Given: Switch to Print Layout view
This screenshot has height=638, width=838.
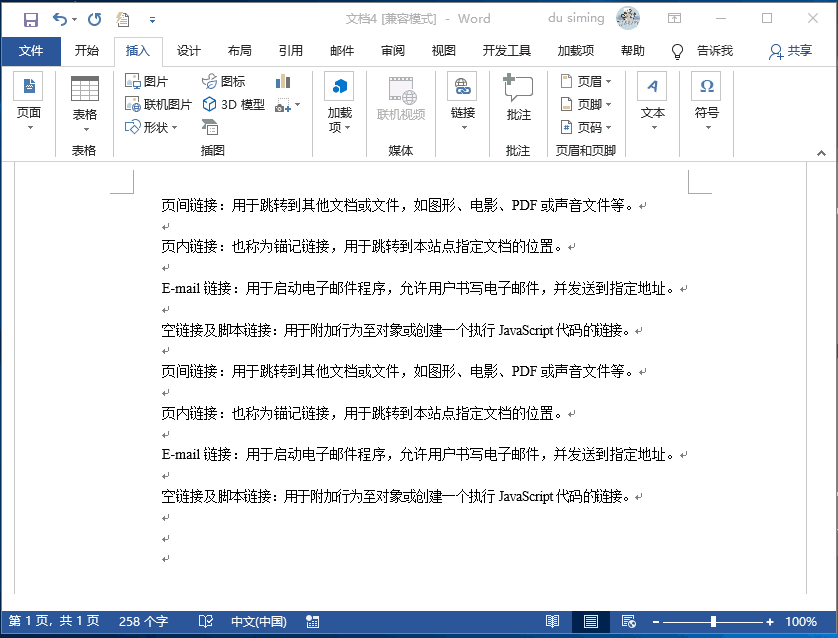Looking at the screenshot, I should coord(591,621).
